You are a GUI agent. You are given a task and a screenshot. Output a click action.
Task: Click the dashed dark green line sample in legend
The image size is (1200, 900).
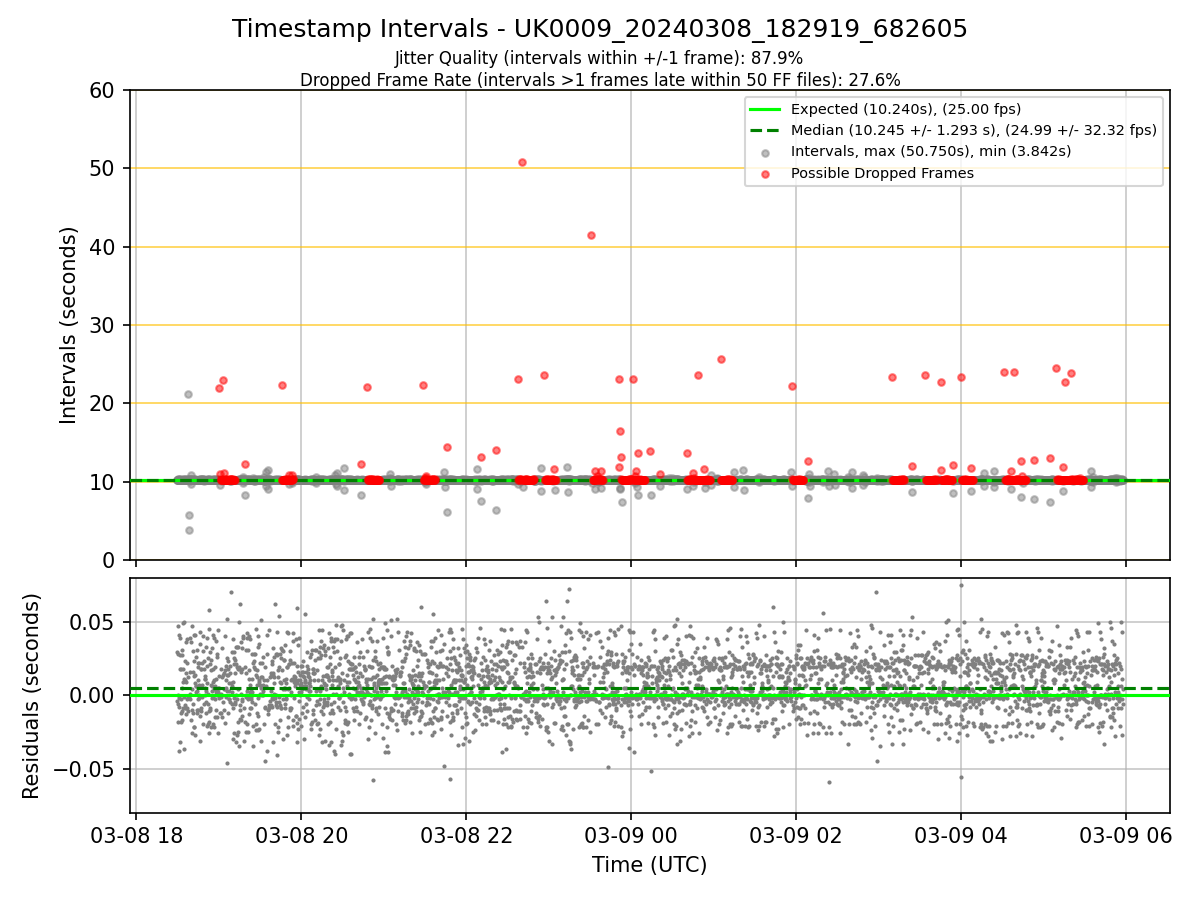[765, 130]
